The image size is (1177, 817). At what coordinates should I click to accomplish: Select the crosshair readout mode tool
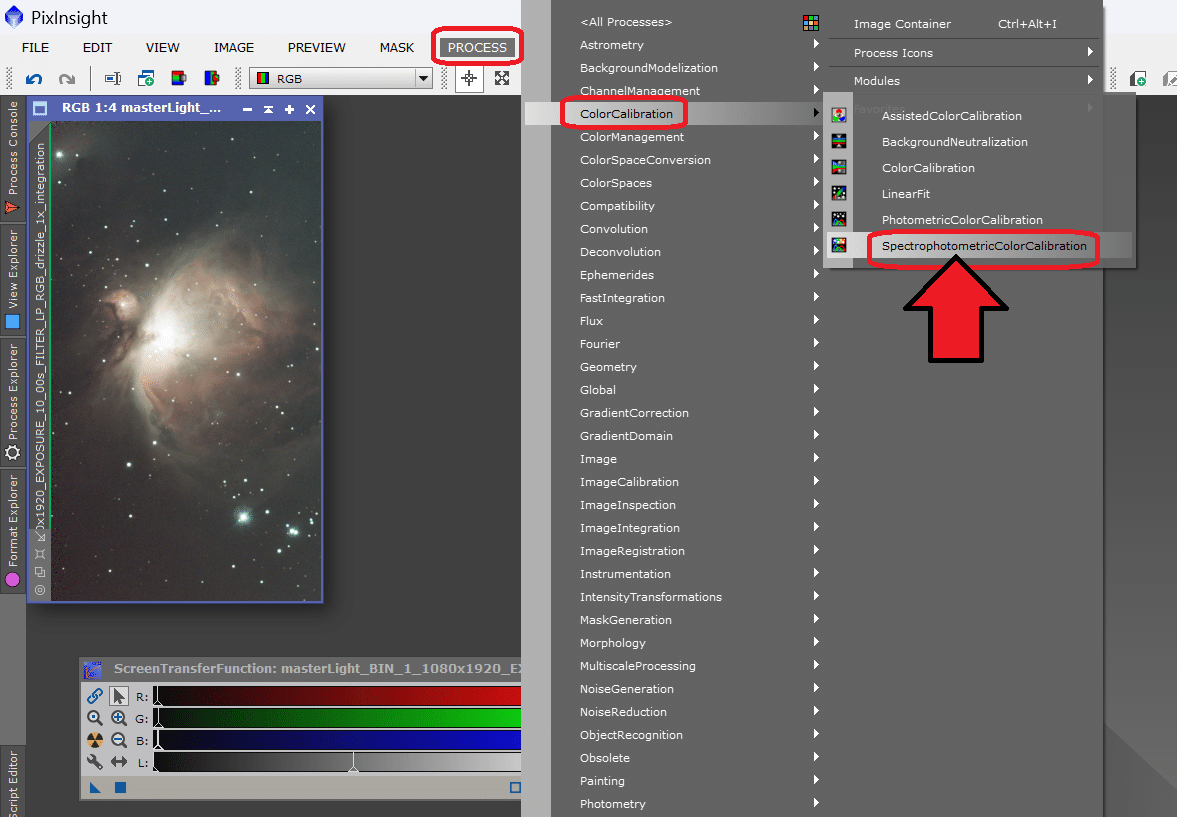(469, 78)
